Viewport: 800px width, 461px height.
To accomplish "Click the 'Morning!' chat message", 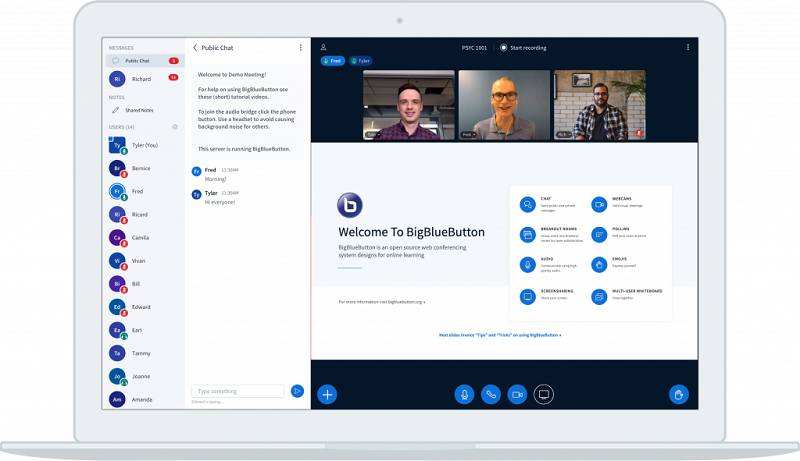I will [215, 179].
